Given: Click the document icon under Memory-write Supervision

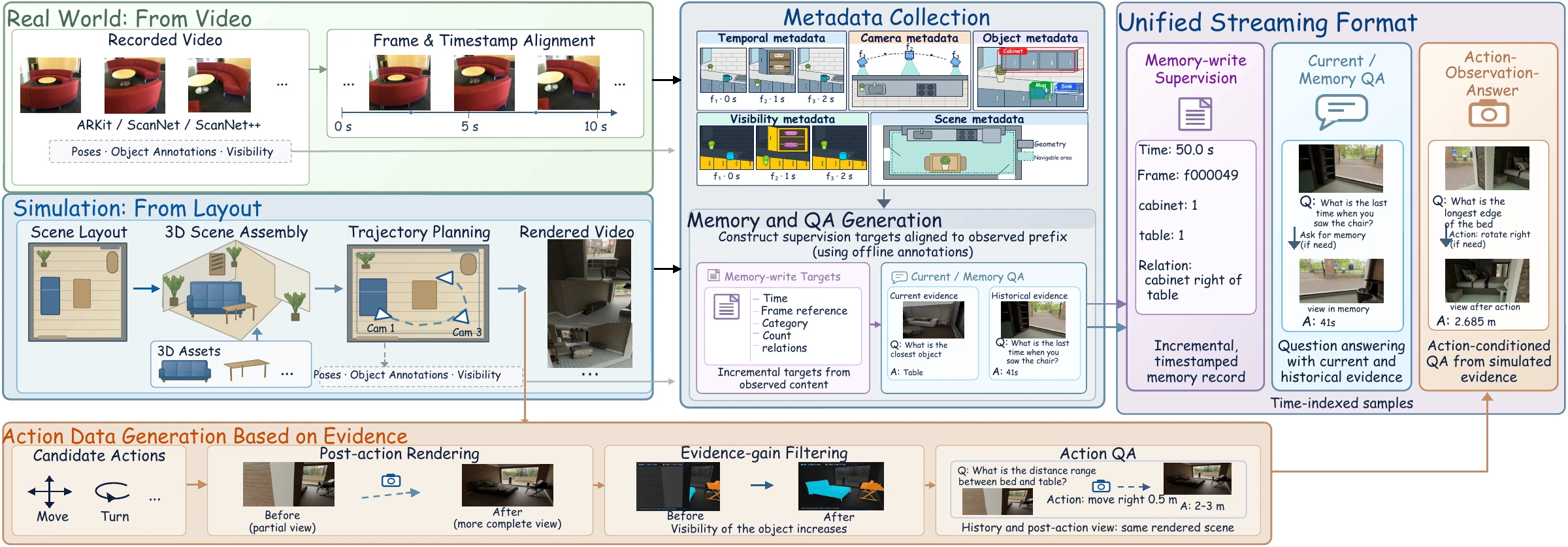Looking at the screenshot, I should click(x=1195, y=114).
